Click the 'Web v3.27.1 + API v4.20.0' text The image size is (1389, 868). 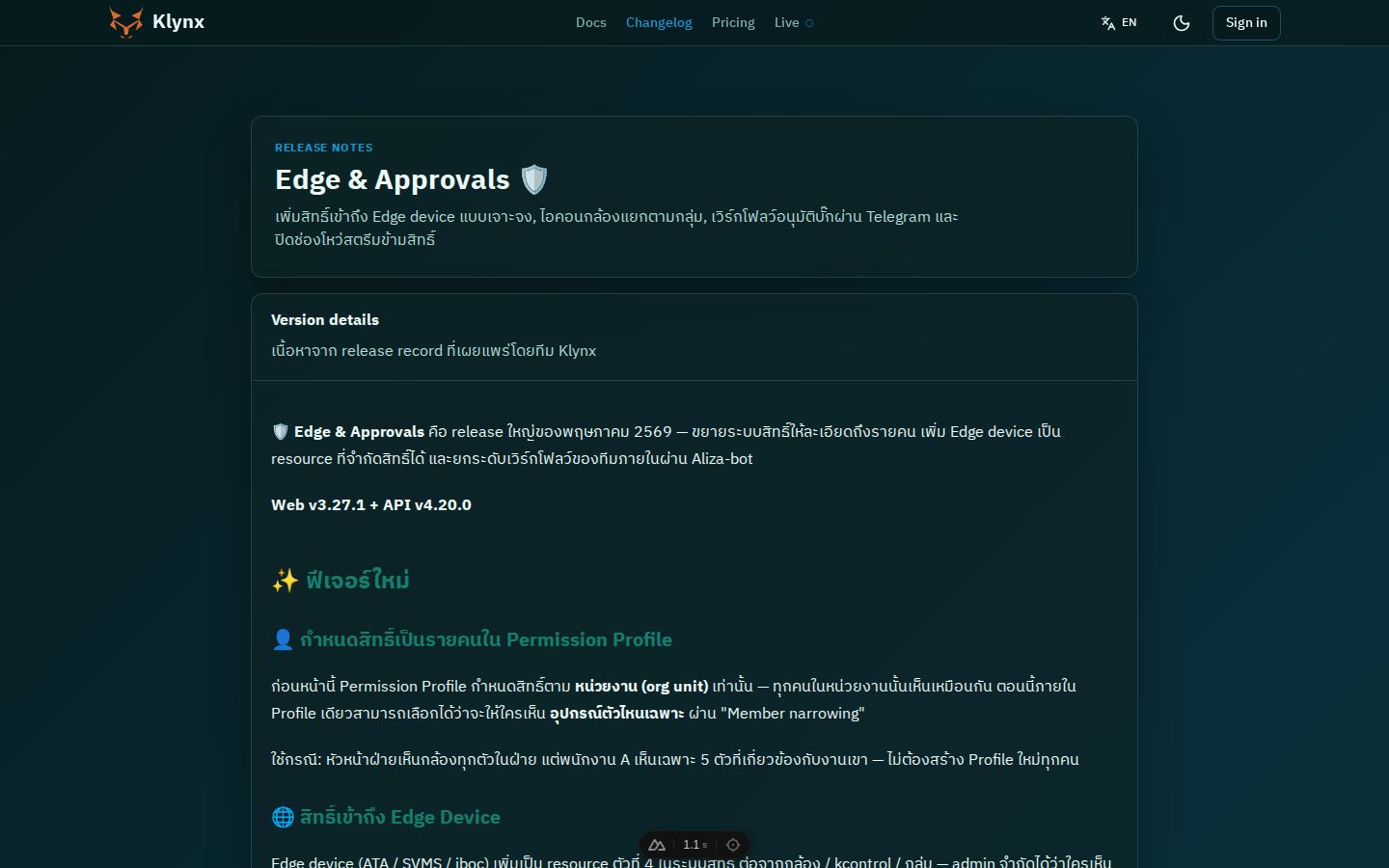(x=371, y=504)
